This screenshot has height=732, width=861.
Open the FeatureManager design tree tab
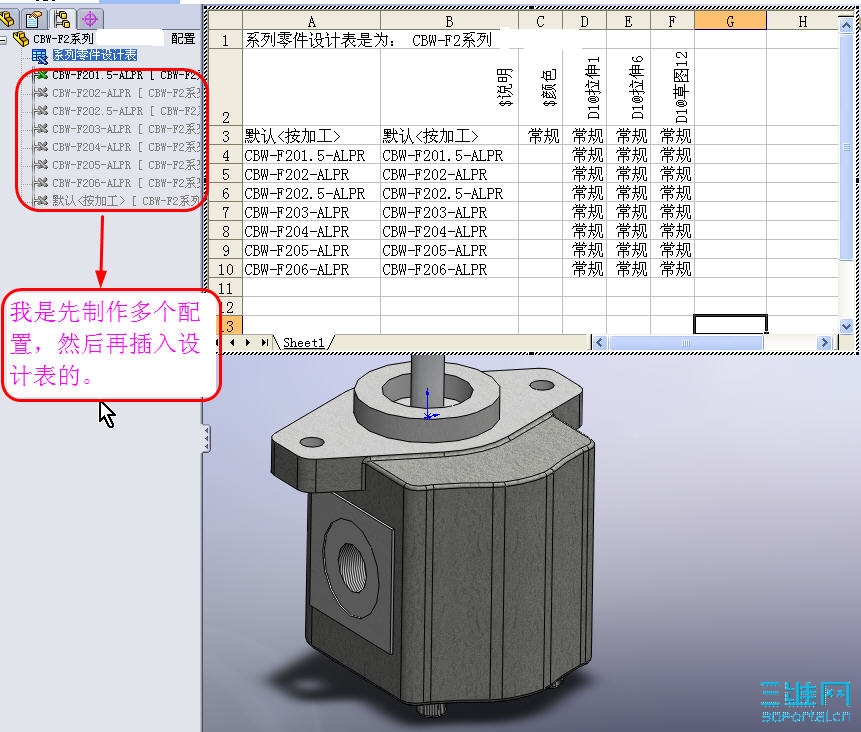[x=8, y=20]
